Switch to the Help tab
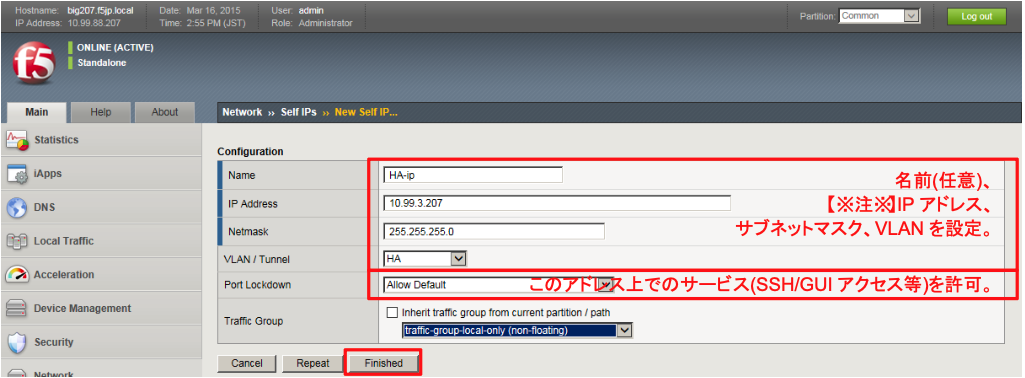 101,112
